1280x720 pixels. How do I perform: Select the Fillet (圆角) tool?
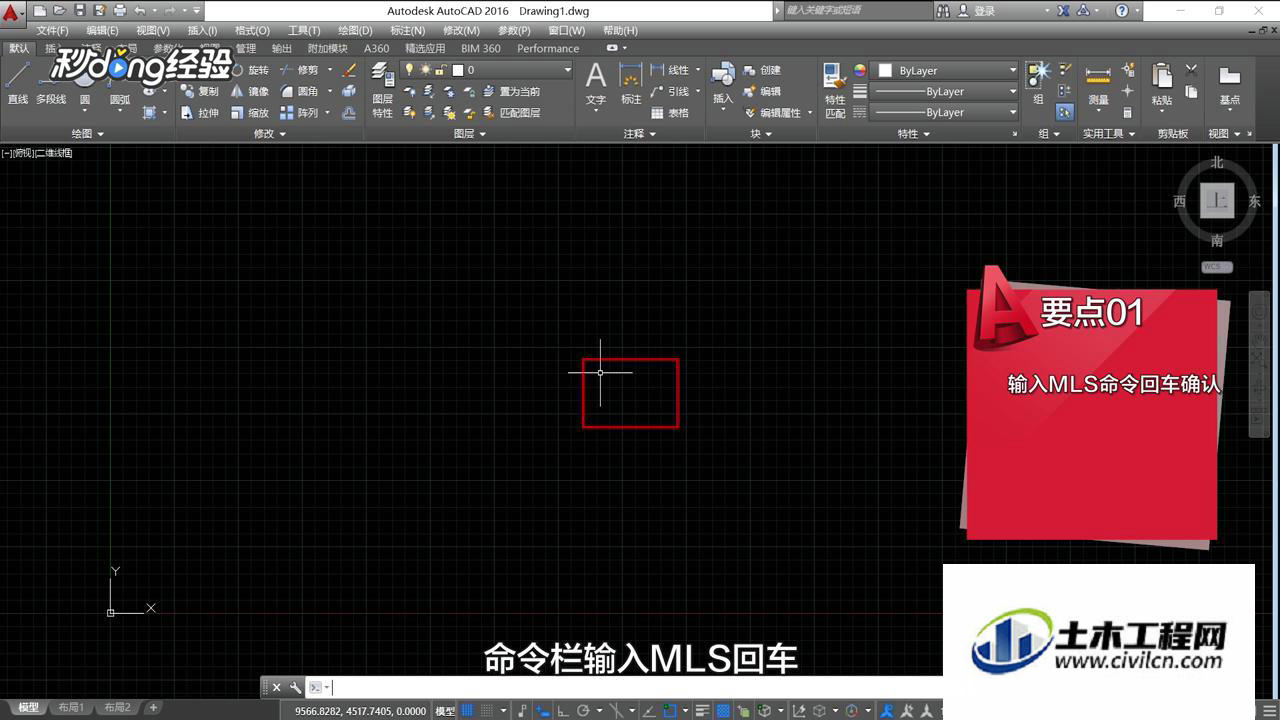click(299, 91)
